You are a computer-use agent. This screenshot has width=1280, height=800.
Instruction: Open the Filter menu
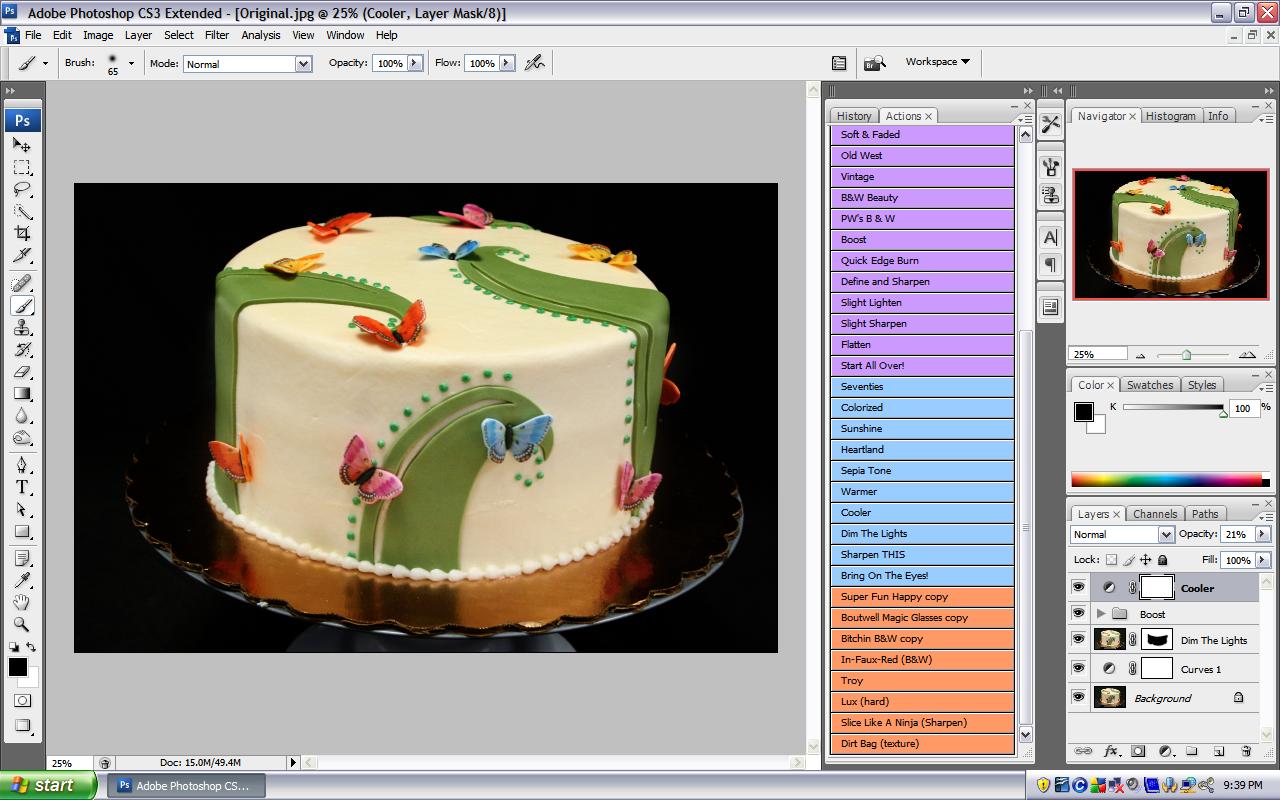(217, 35)
